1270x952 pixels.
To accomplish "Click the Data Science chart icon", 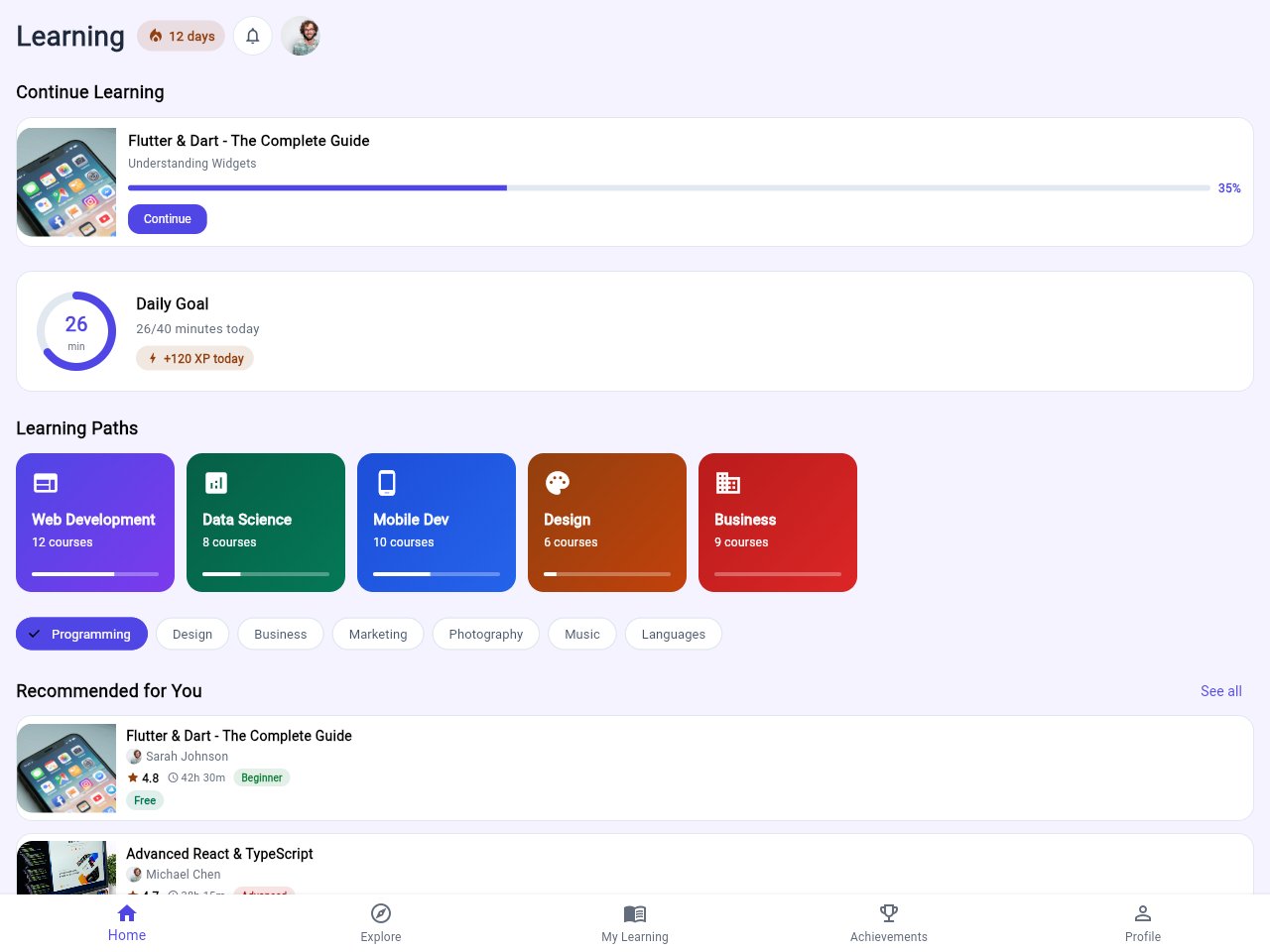I will point(216,483).
